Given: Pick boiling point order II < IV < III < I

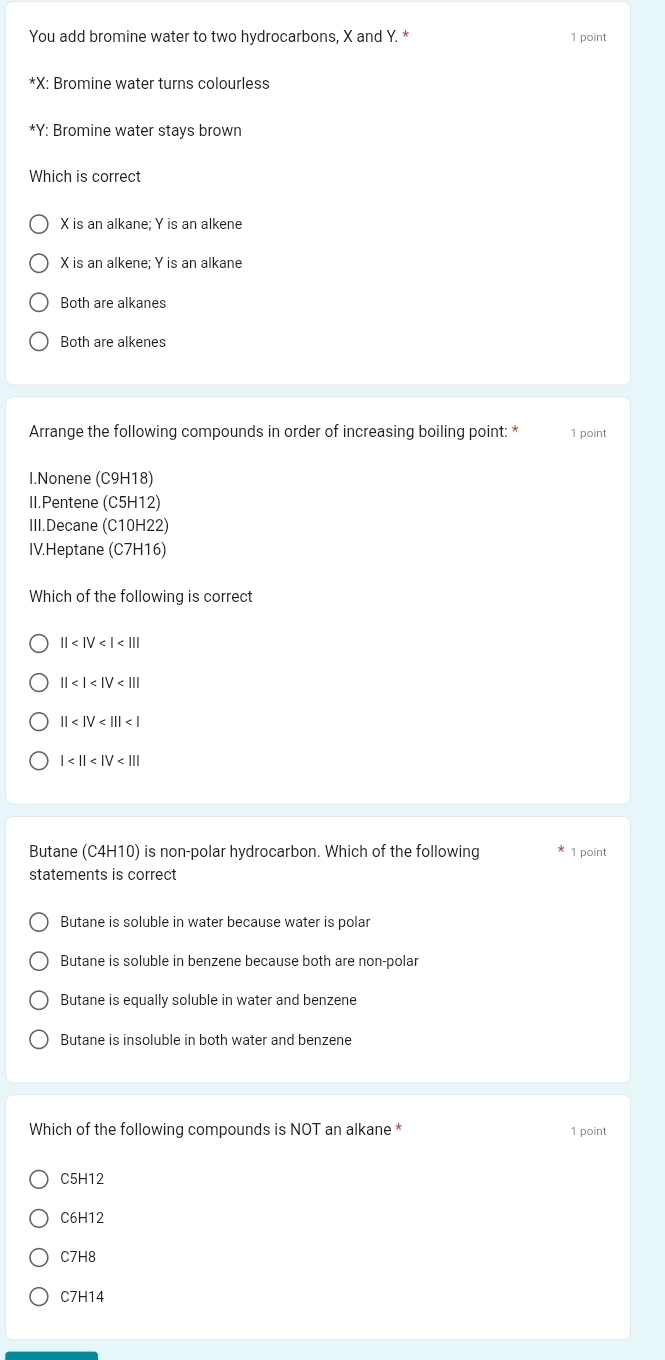Looking at the screenshot, I should (x=38, y=722).
